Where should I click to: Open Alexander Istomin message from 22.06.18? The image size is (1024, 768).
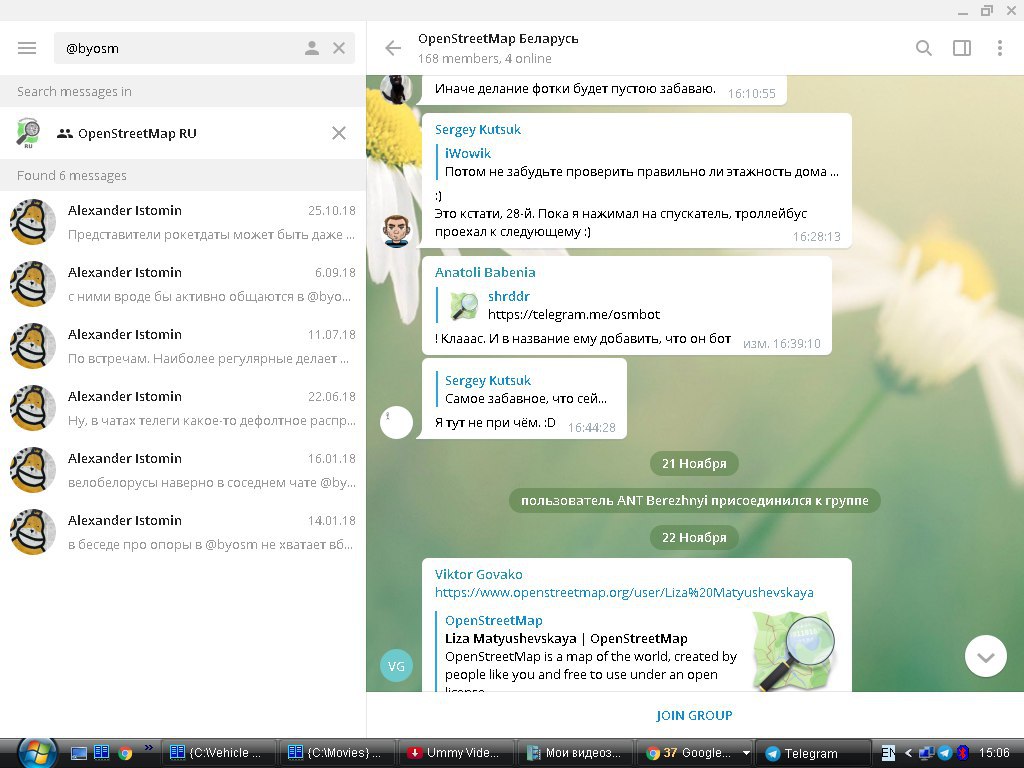point(183,408)
